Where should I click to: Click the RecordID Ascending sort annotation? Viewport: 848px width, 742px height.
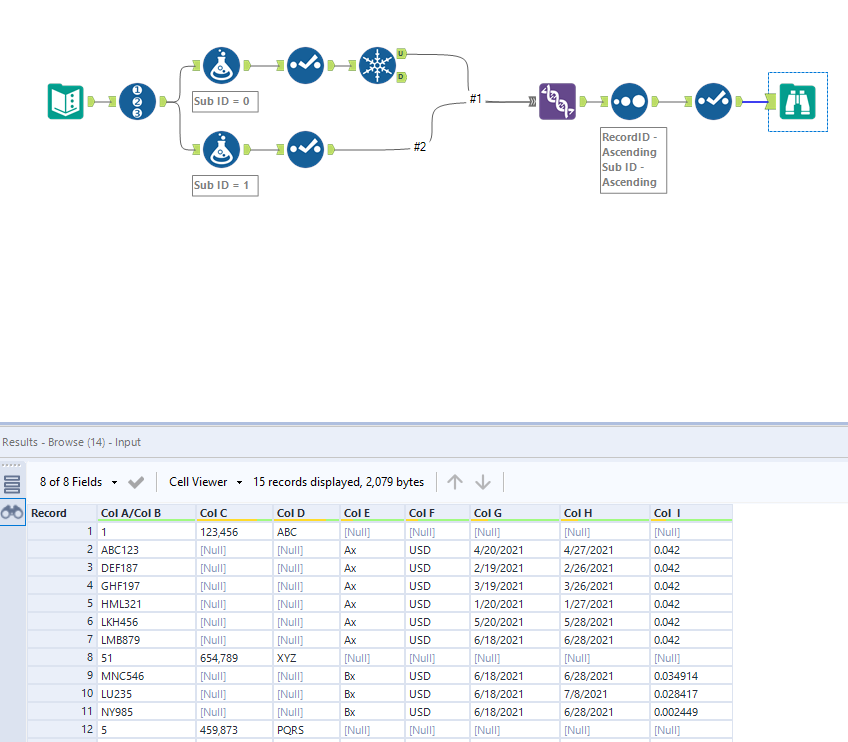point(633,160)
